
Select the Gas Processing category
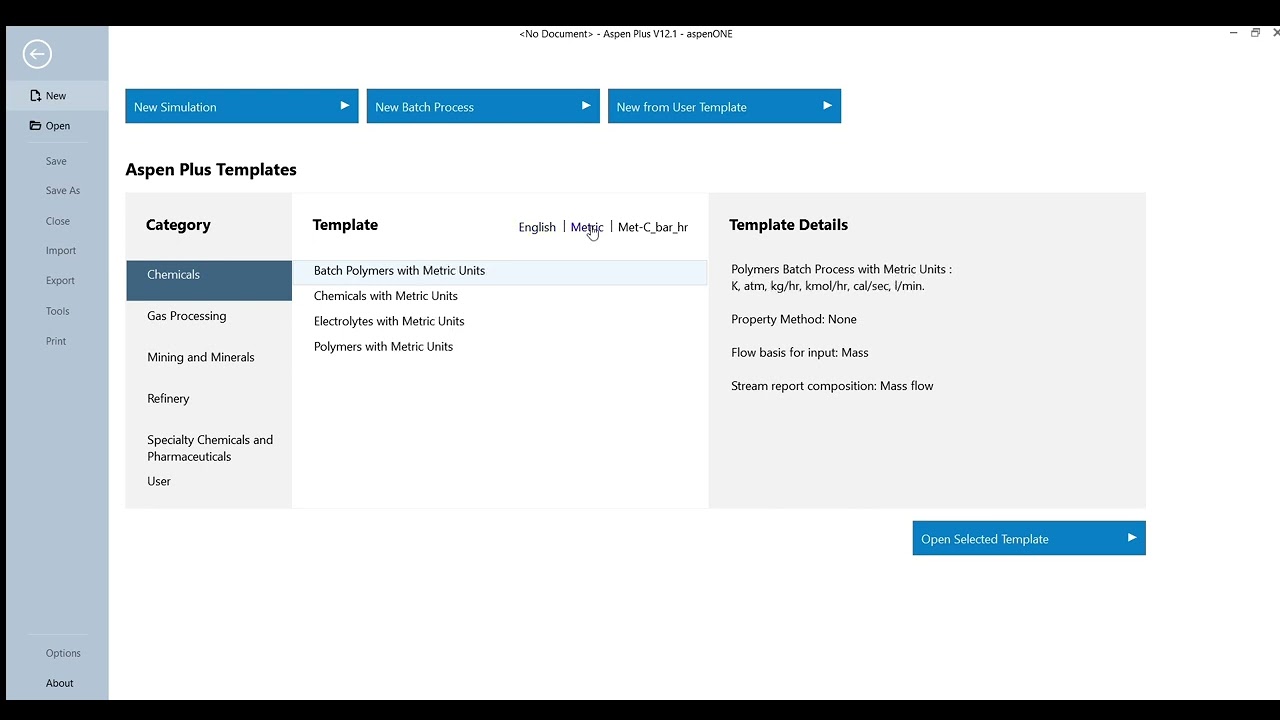187,316
